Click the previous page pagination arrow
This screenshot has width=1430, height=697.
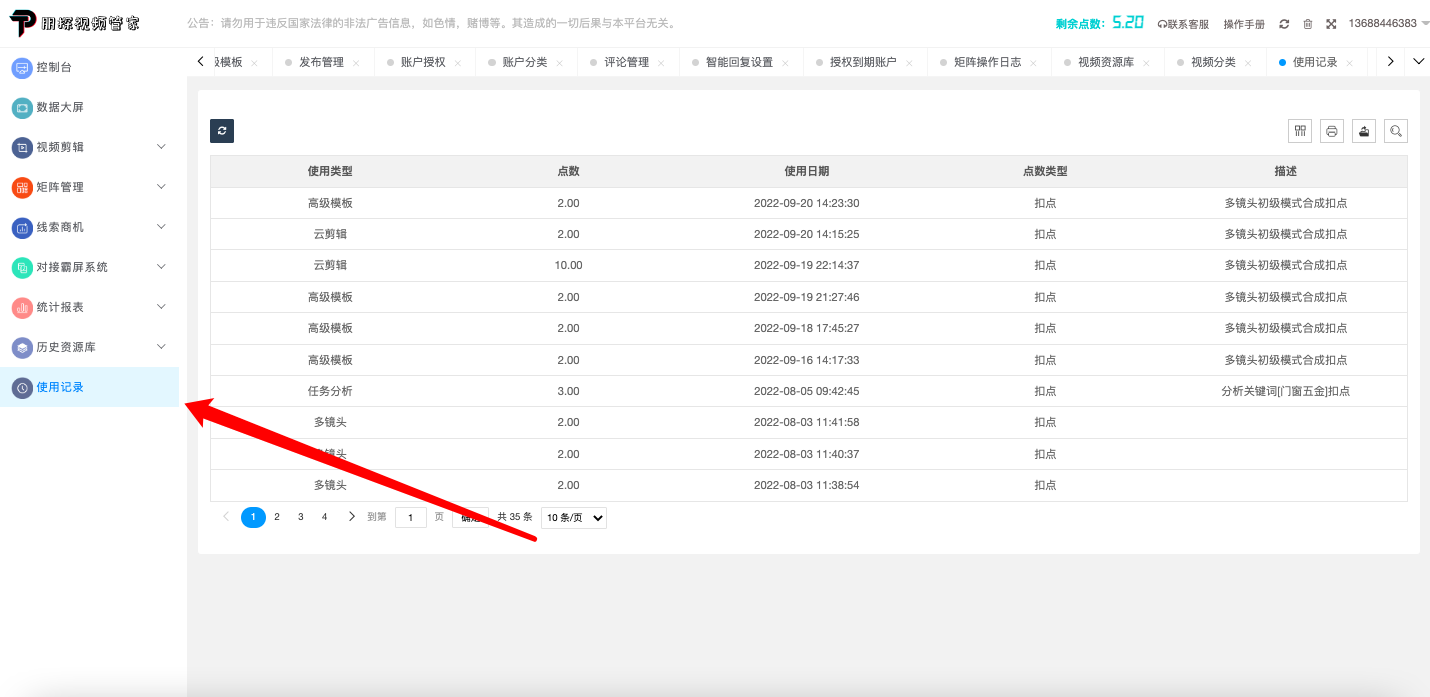point(226,517)
